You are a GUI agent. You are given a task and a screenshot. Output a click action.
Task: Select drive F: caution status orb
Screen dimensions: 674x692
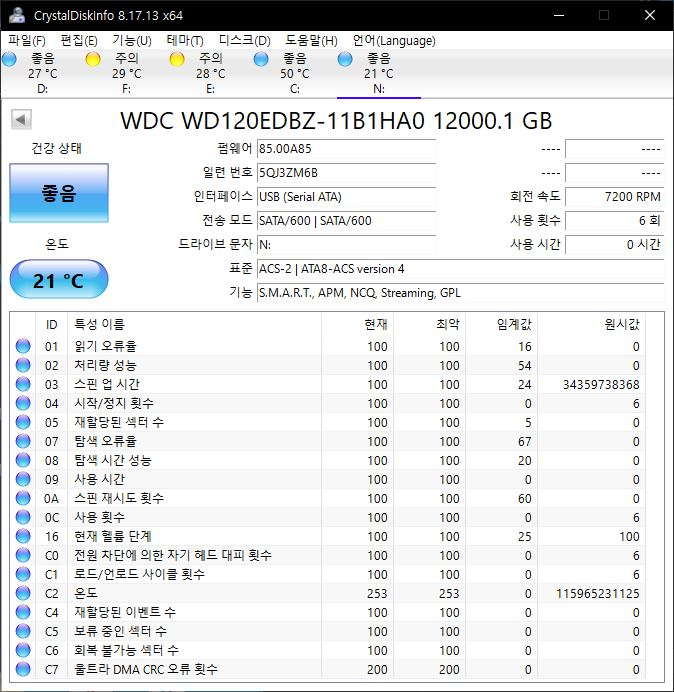pyautogui.click(x=93, y=59)
